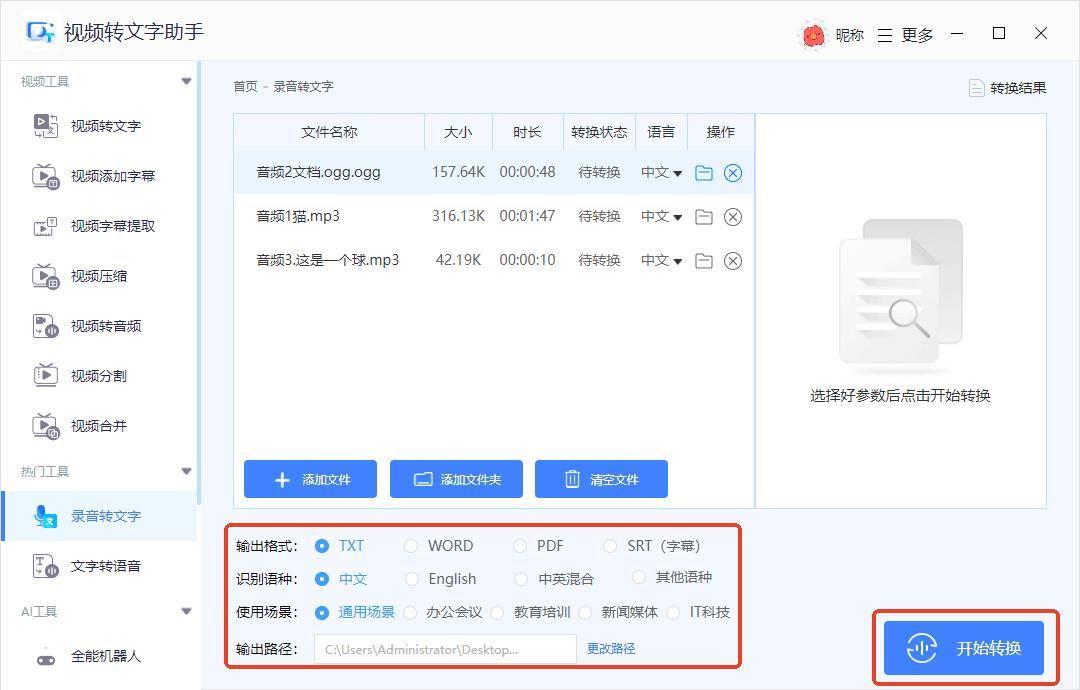Screen dimensions: 1080x690
Task: Click the 输出路径 path input field
Action: click(445, 649)
